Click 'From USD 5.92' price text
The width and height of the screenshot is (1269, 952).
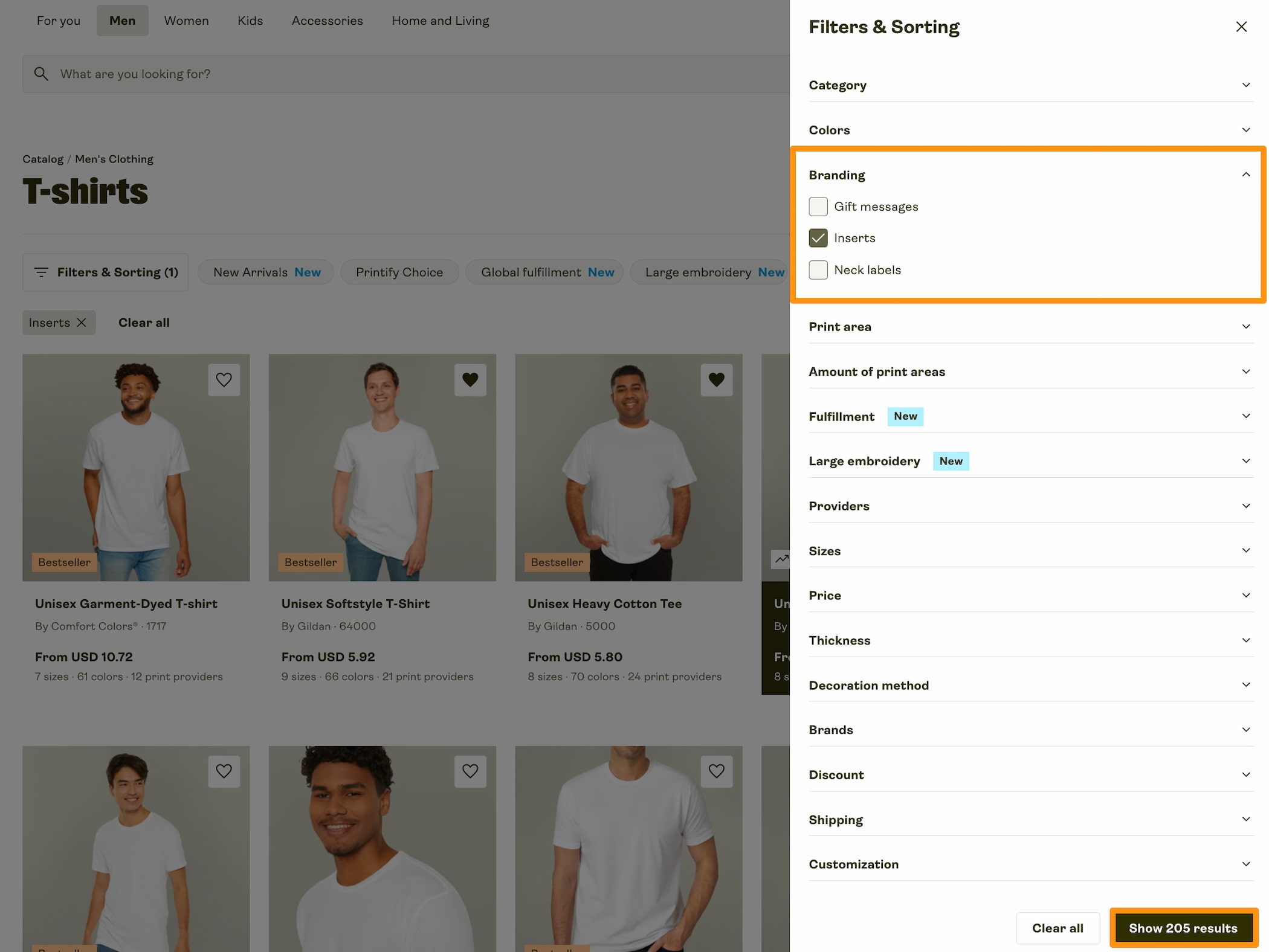coord(328,657)
